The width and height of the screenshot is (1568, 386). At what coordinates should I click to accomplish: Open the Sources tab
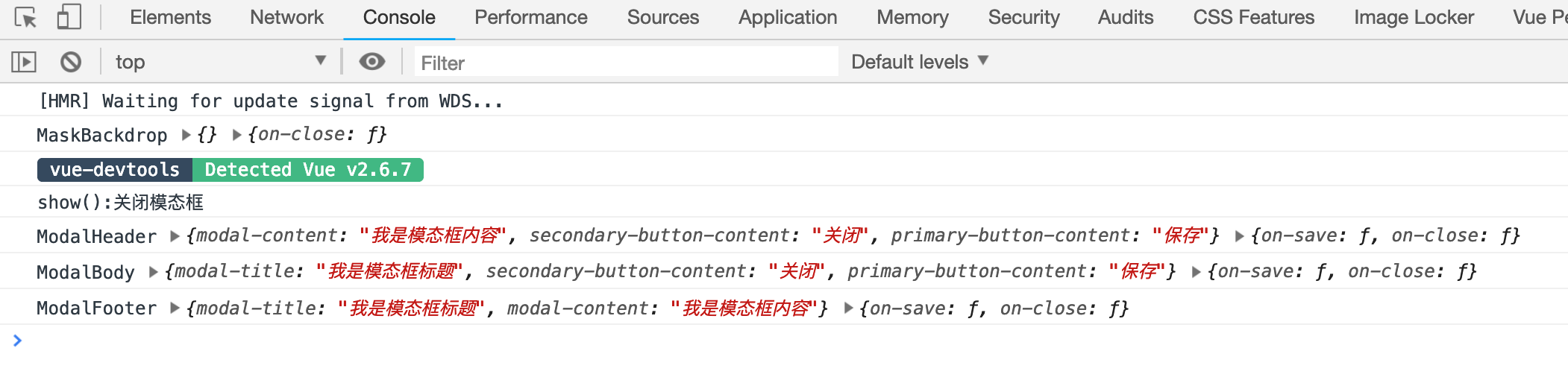click(x=662, y=17)
